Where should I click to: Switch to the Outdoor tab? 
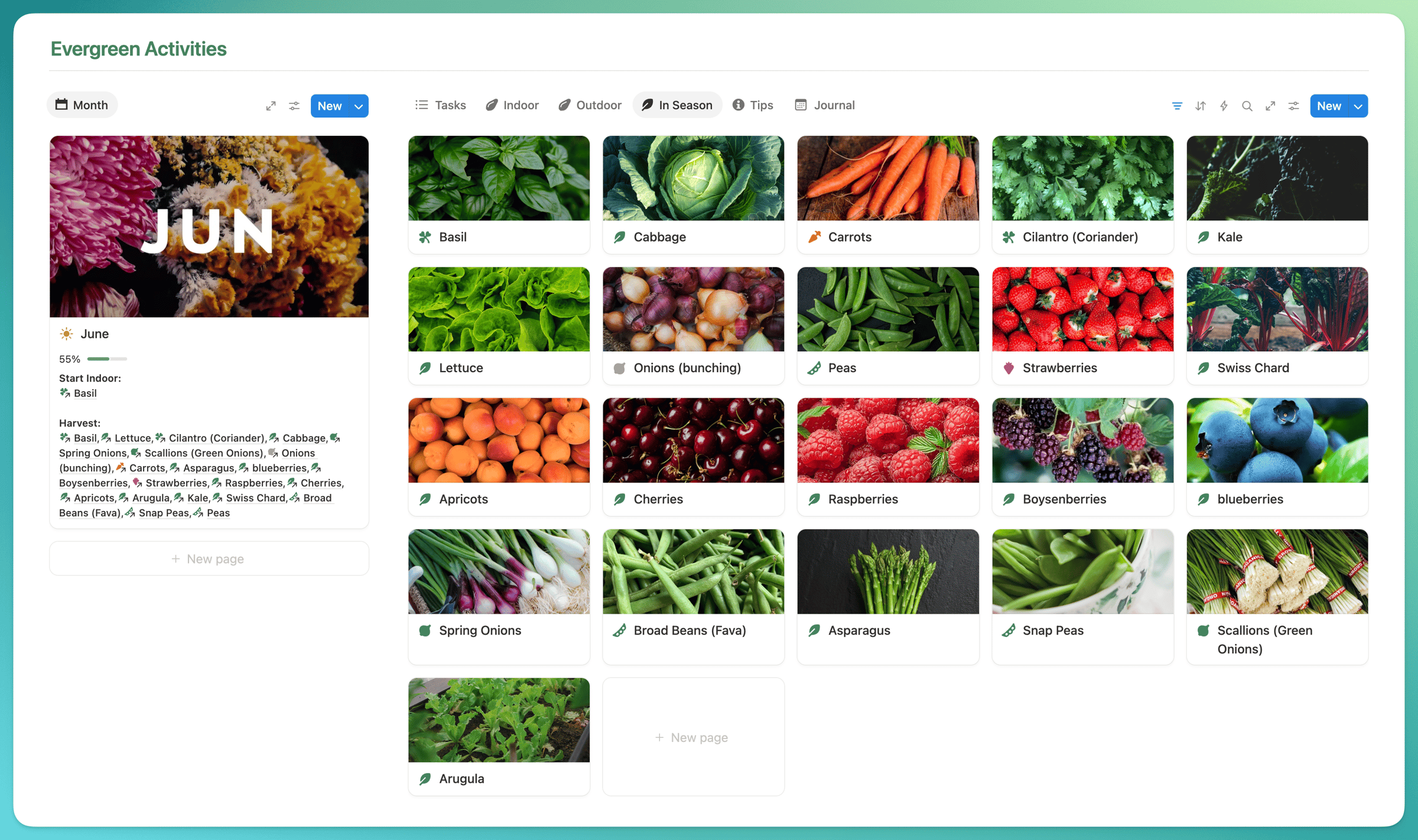590,105
